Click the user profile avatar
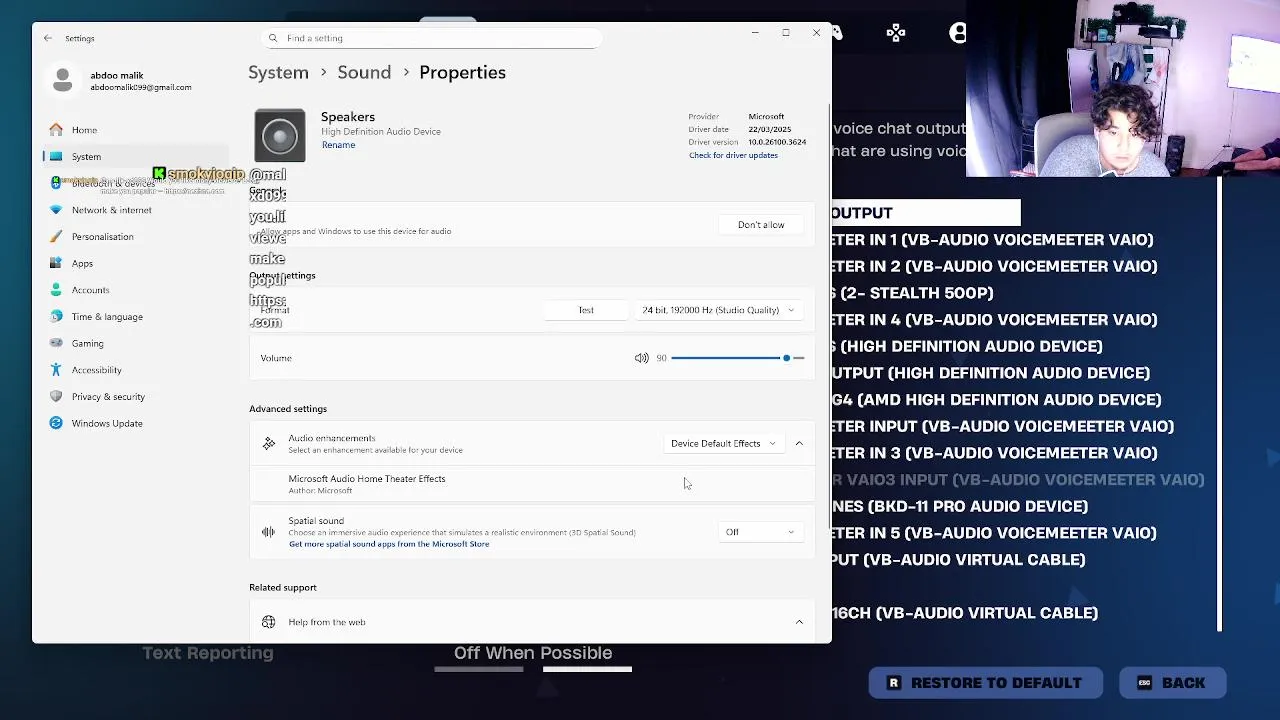 (62, 80)
